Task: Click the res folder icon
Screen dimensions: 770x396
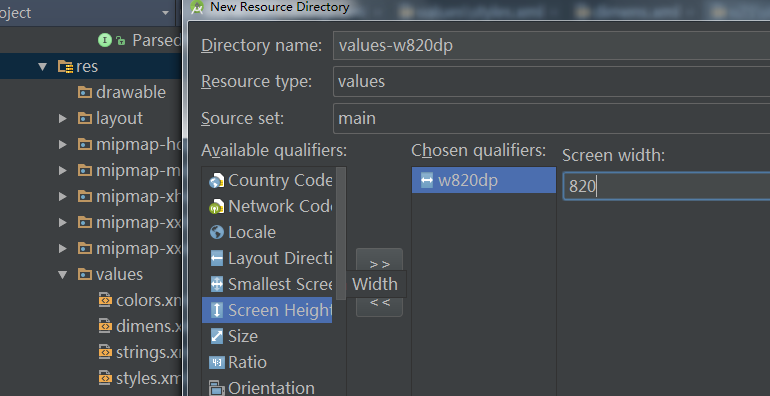Action: coord(65,66)
